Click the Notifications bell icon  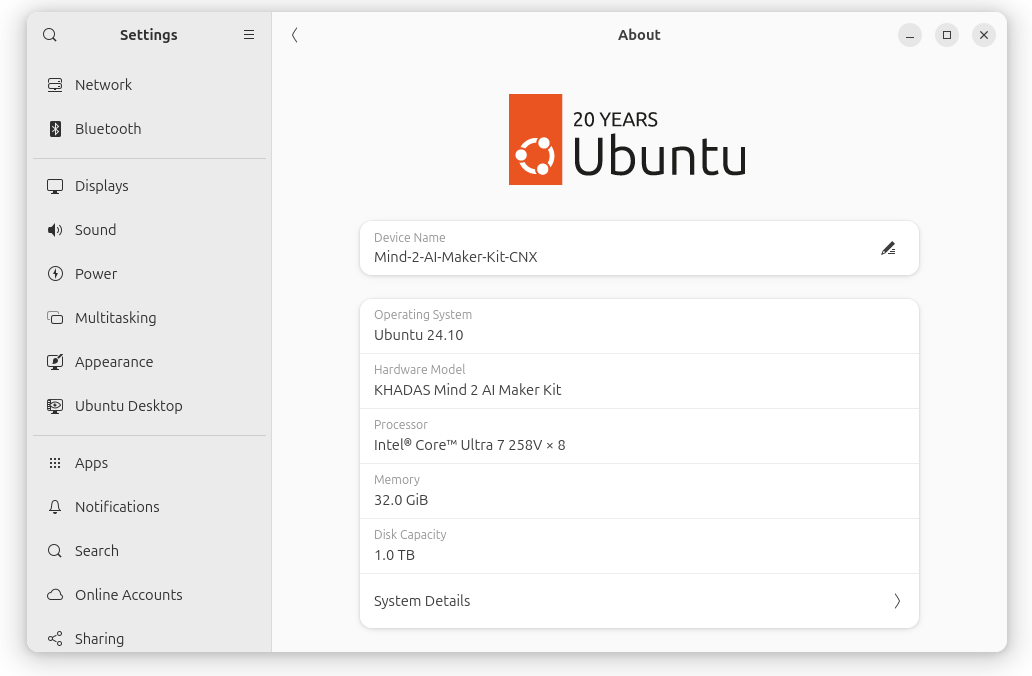pyautogui.click(x=55, y=507)
